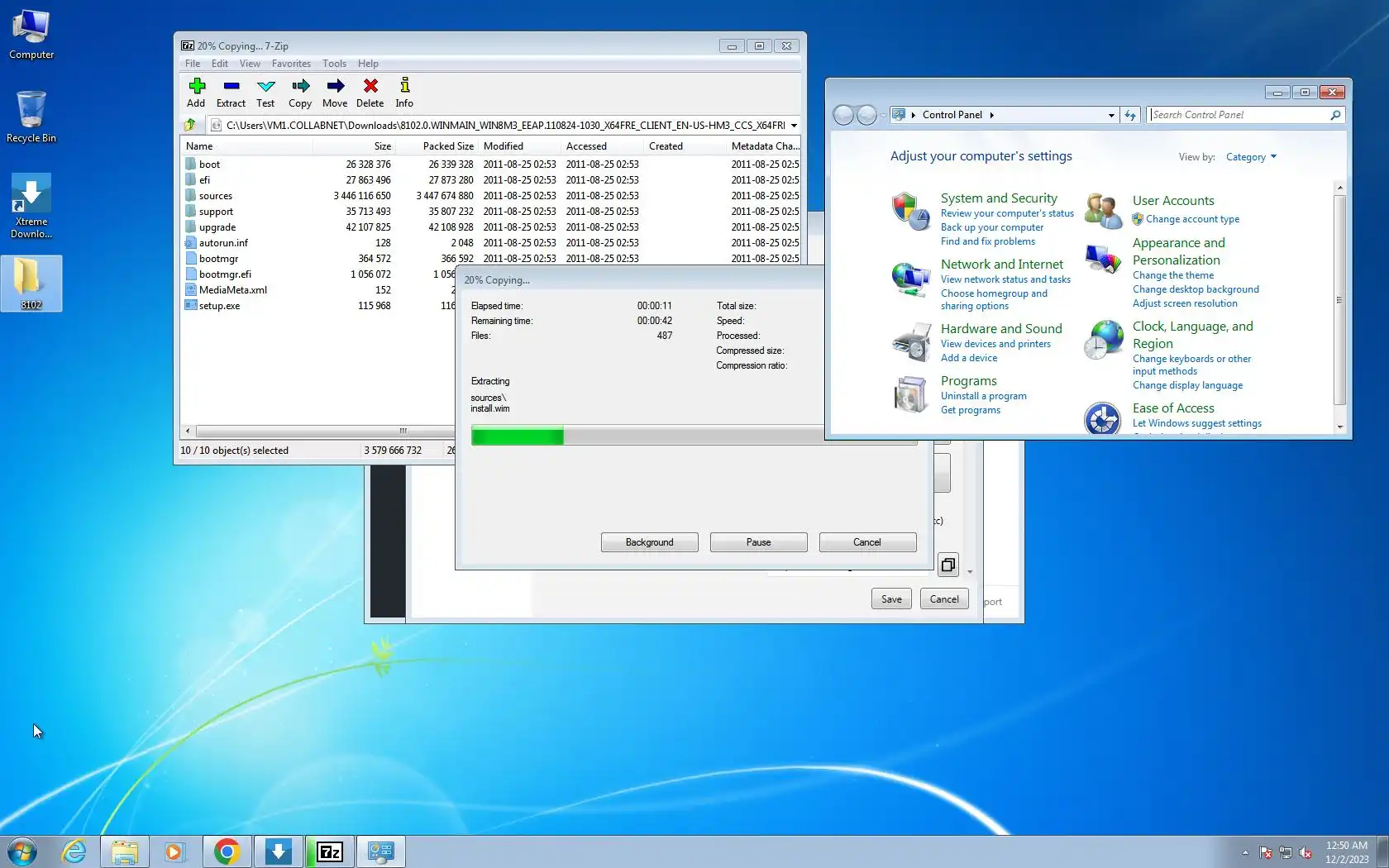Viewport: 1389px width, 868px height.
Task: Expand the Control Panel breadcrumb arrow after 'Control Panel'
Action: 991,115
